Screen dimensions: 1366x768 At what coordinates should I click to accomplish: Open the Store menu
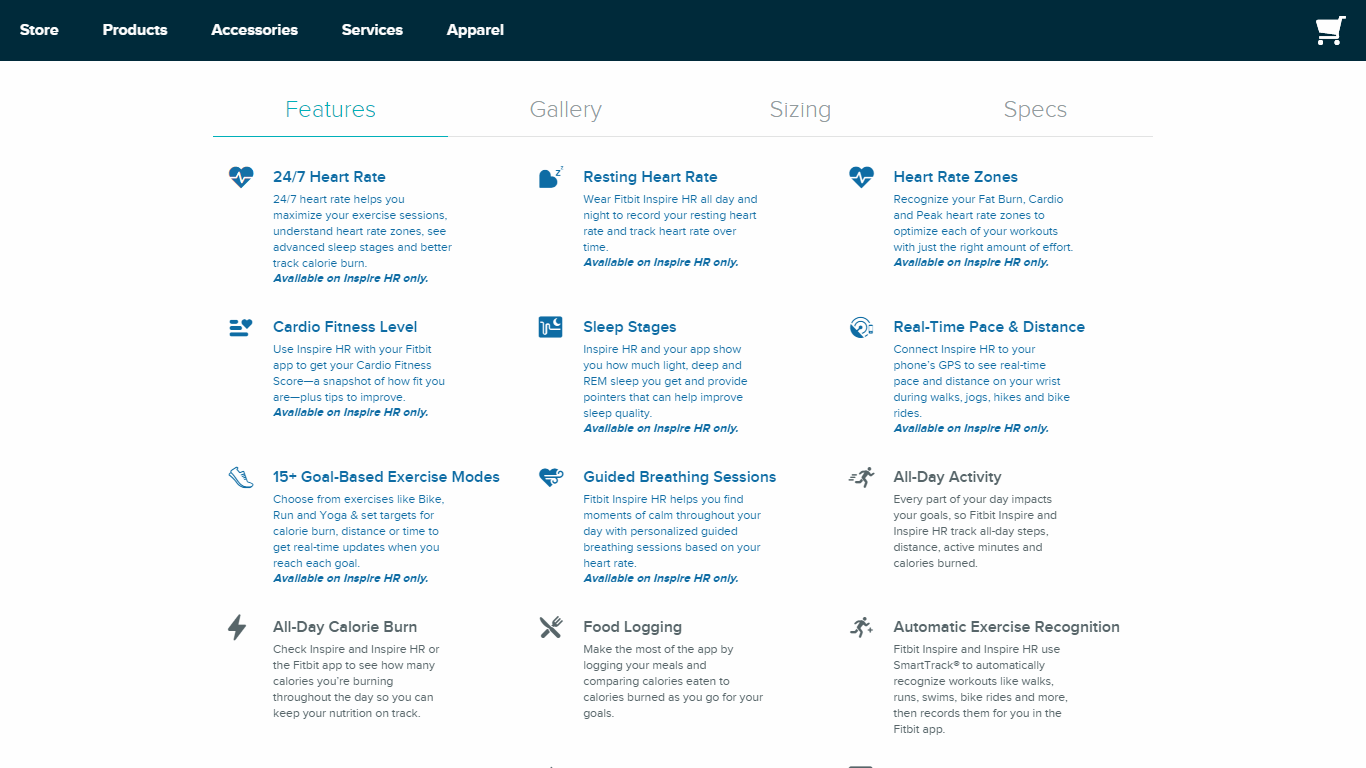pyautogui.click(x=39, y=30)
